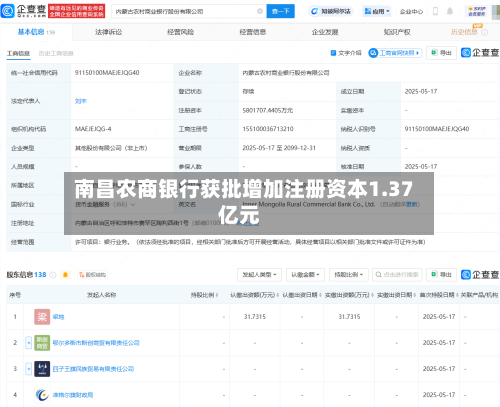Switch to the 知识产权 tab
Screen dimensions: 500x407
(397, 32)
